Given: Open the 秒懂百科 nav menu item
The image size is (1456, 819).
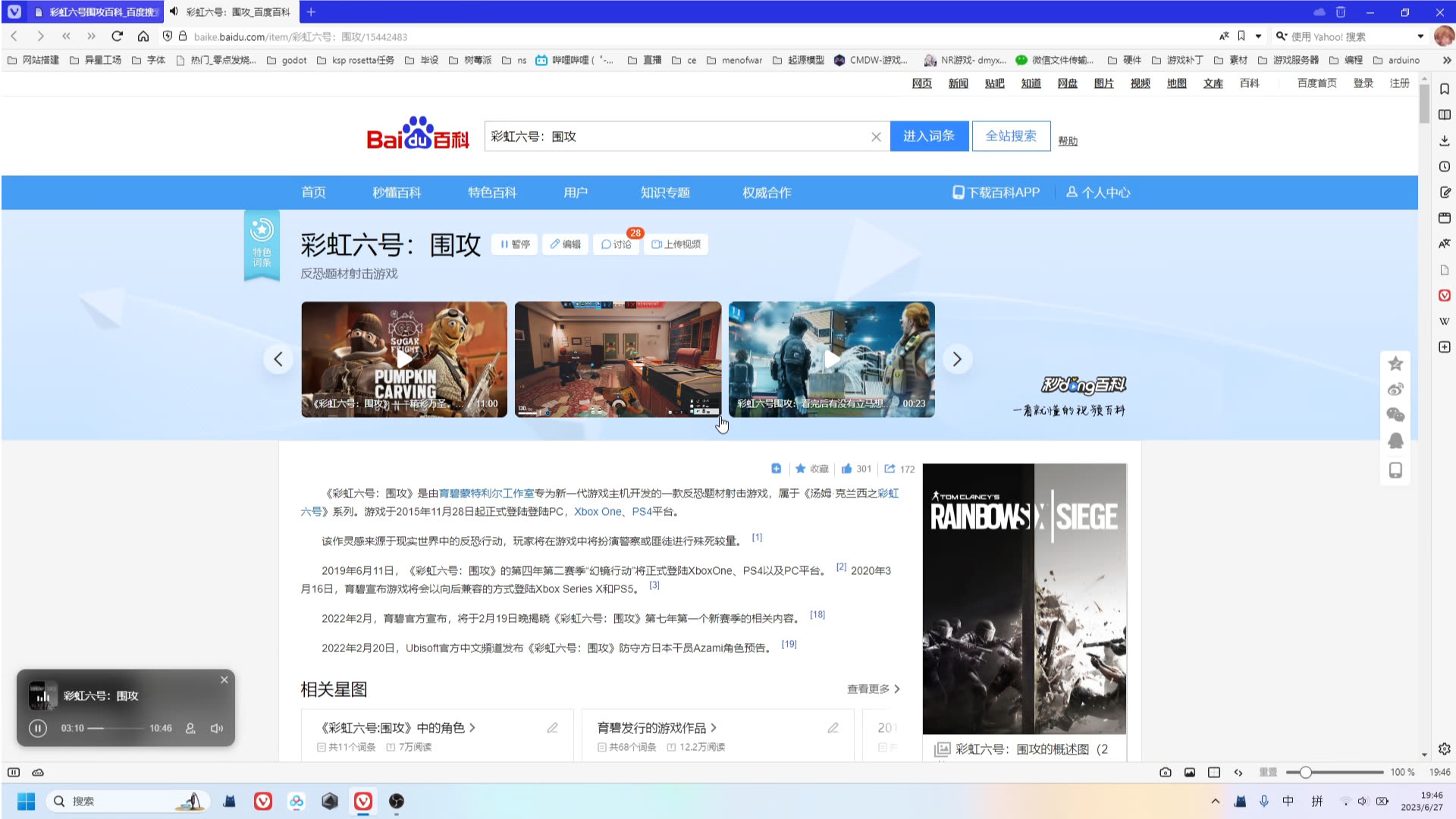Looking at the screenshot, I should [397, 193].
